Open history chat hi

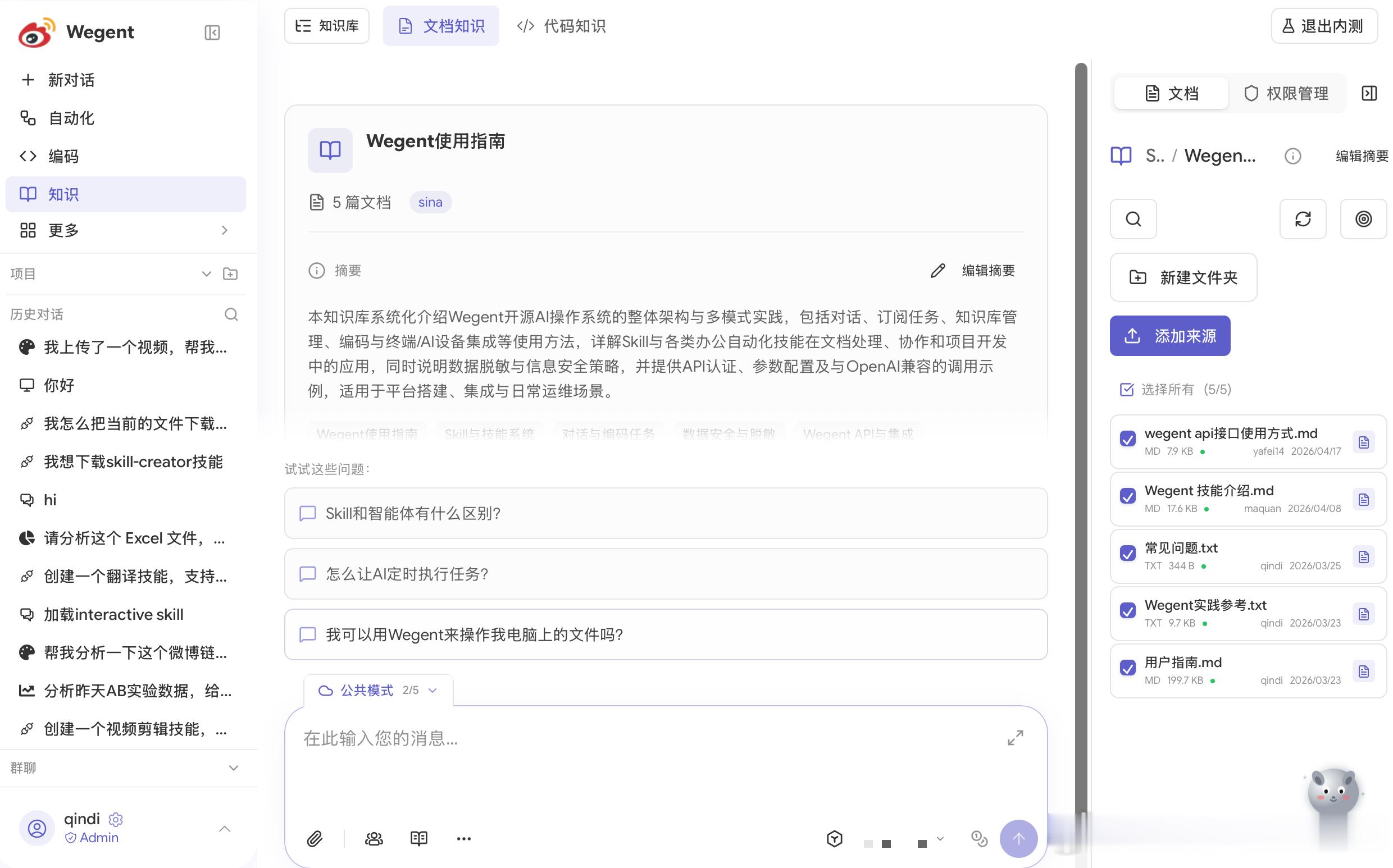pos(126,500)
